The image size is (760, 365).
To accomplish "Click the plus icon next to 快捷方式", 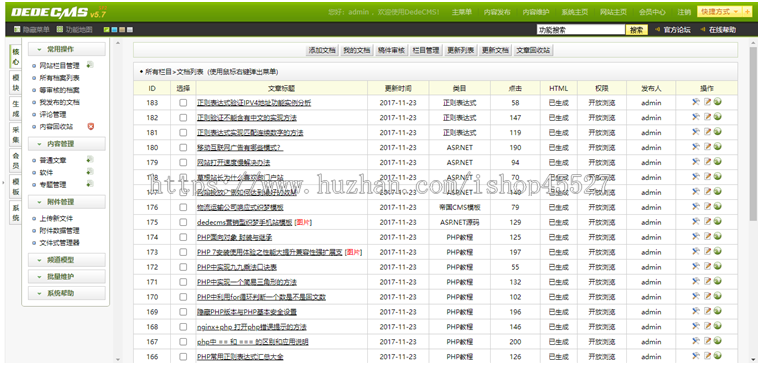I will [747, 12].
